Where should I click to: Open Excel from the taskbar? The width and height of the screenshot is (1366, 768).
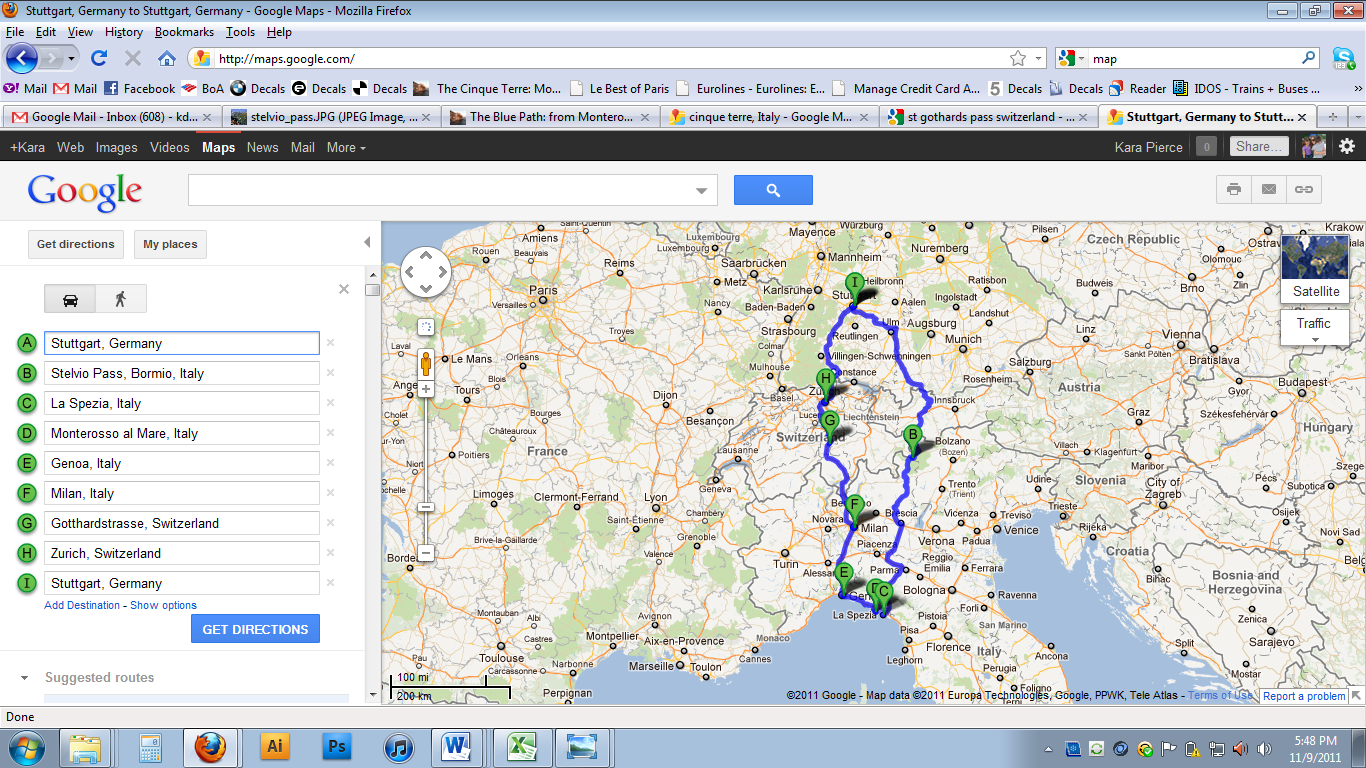click(519, 747)
